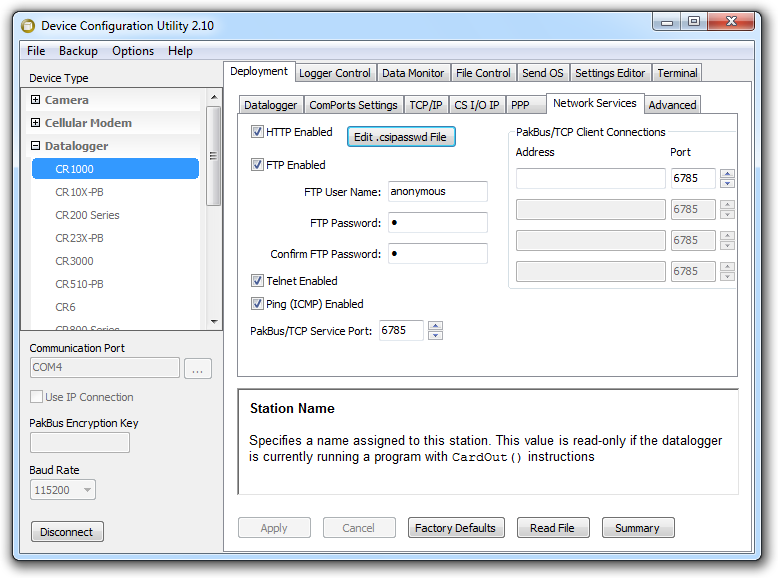Click Edit .csipasswd File button
The height and width of the screenshot is (578, 778).
(x=401, y=137)
